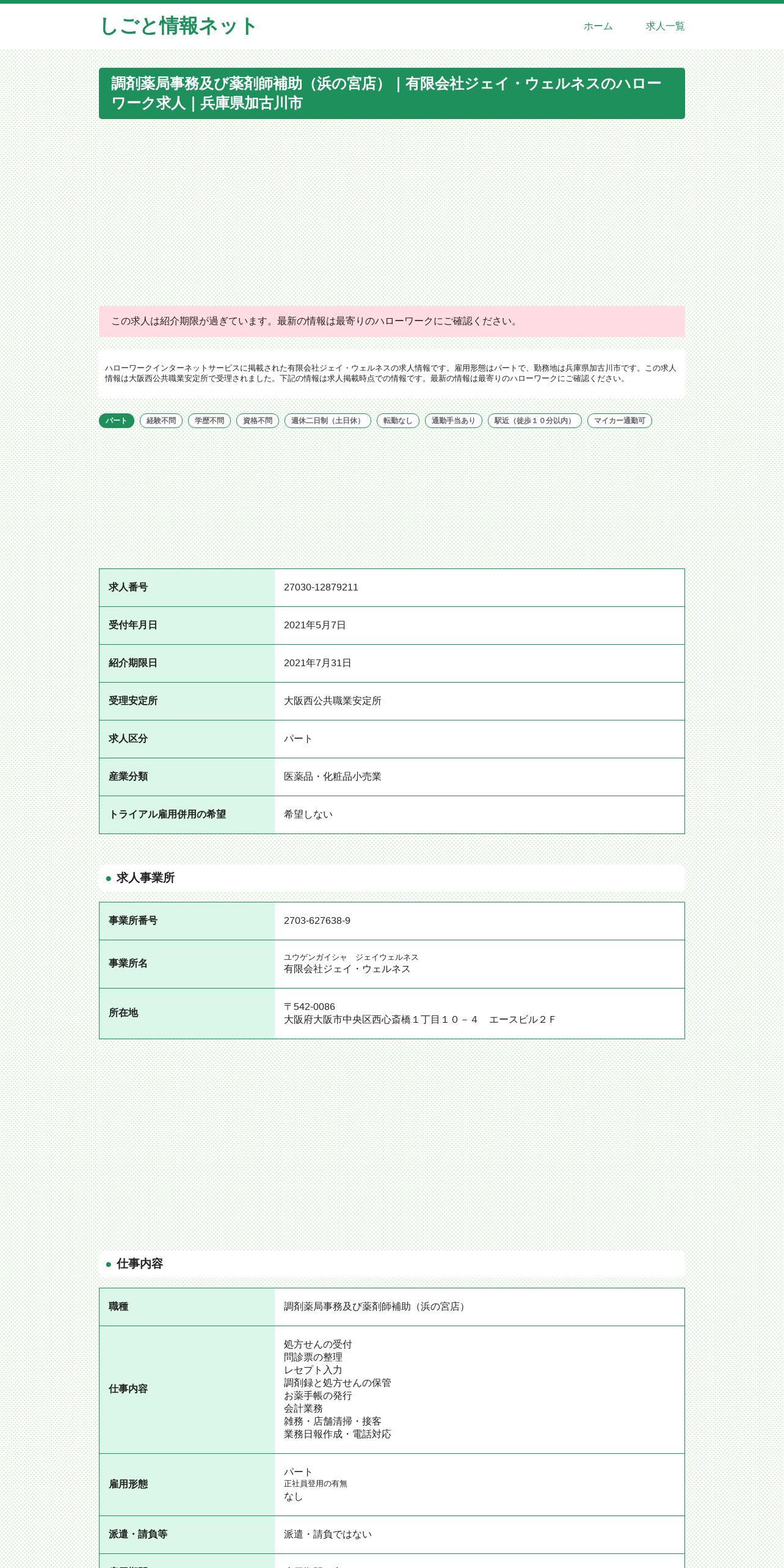Select the 経験不問 tag

tap(161, 421)
